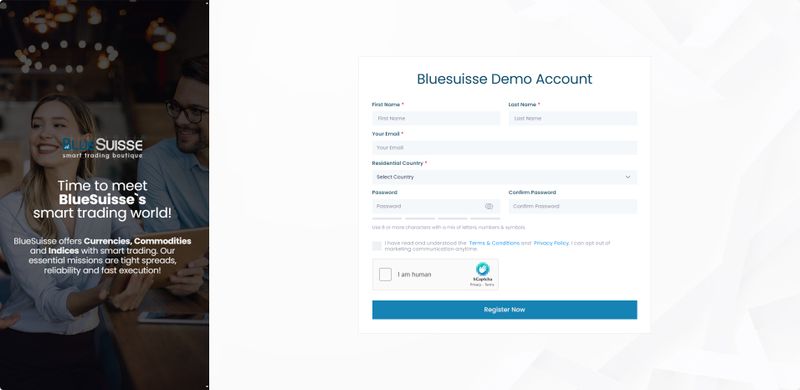Click the hCaptcha logo icon

(482, 269)
